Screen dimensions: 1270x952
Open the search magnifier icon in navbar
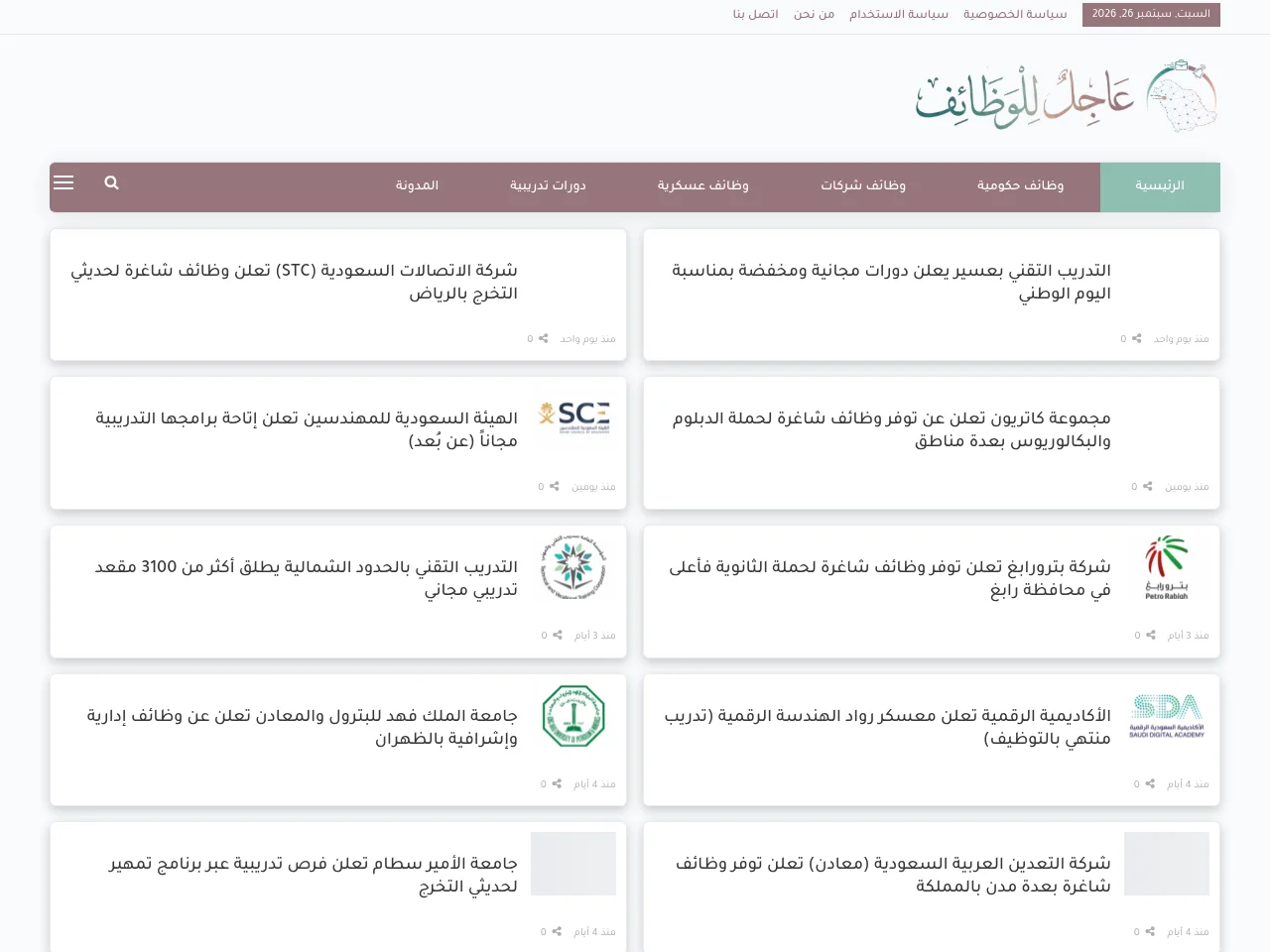(111, 182)
